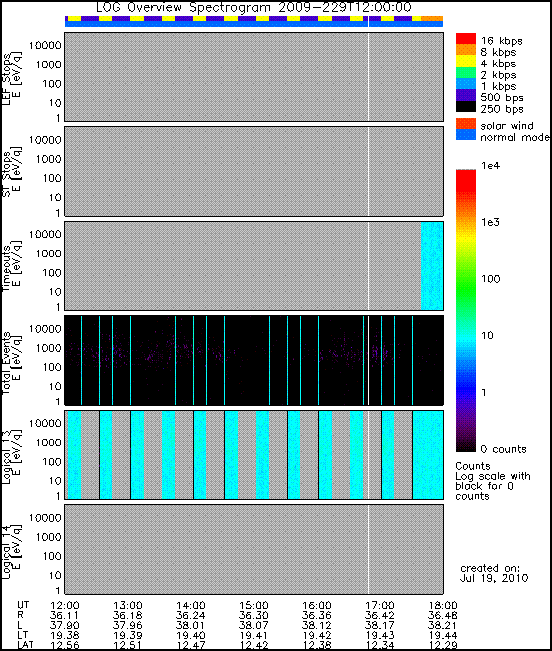
Task: Click the Logical 14 spectrogram panel
Action: (x=254, y=549)
